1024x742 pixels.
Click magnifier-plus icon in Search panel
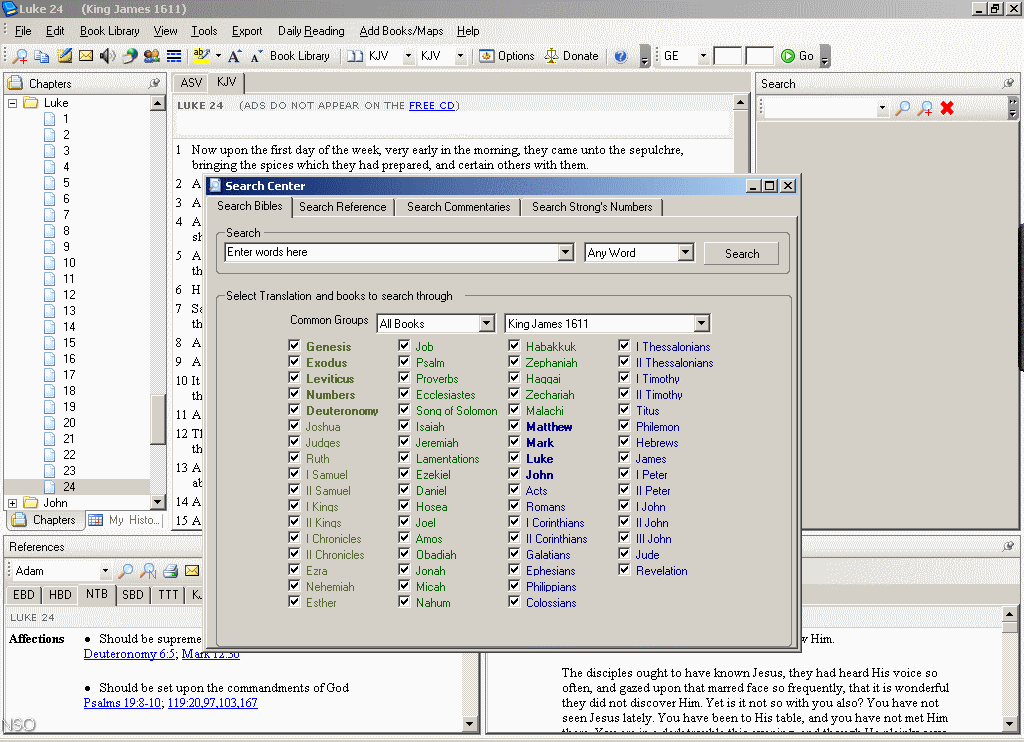pyautogui.click(x=925, y=108)
